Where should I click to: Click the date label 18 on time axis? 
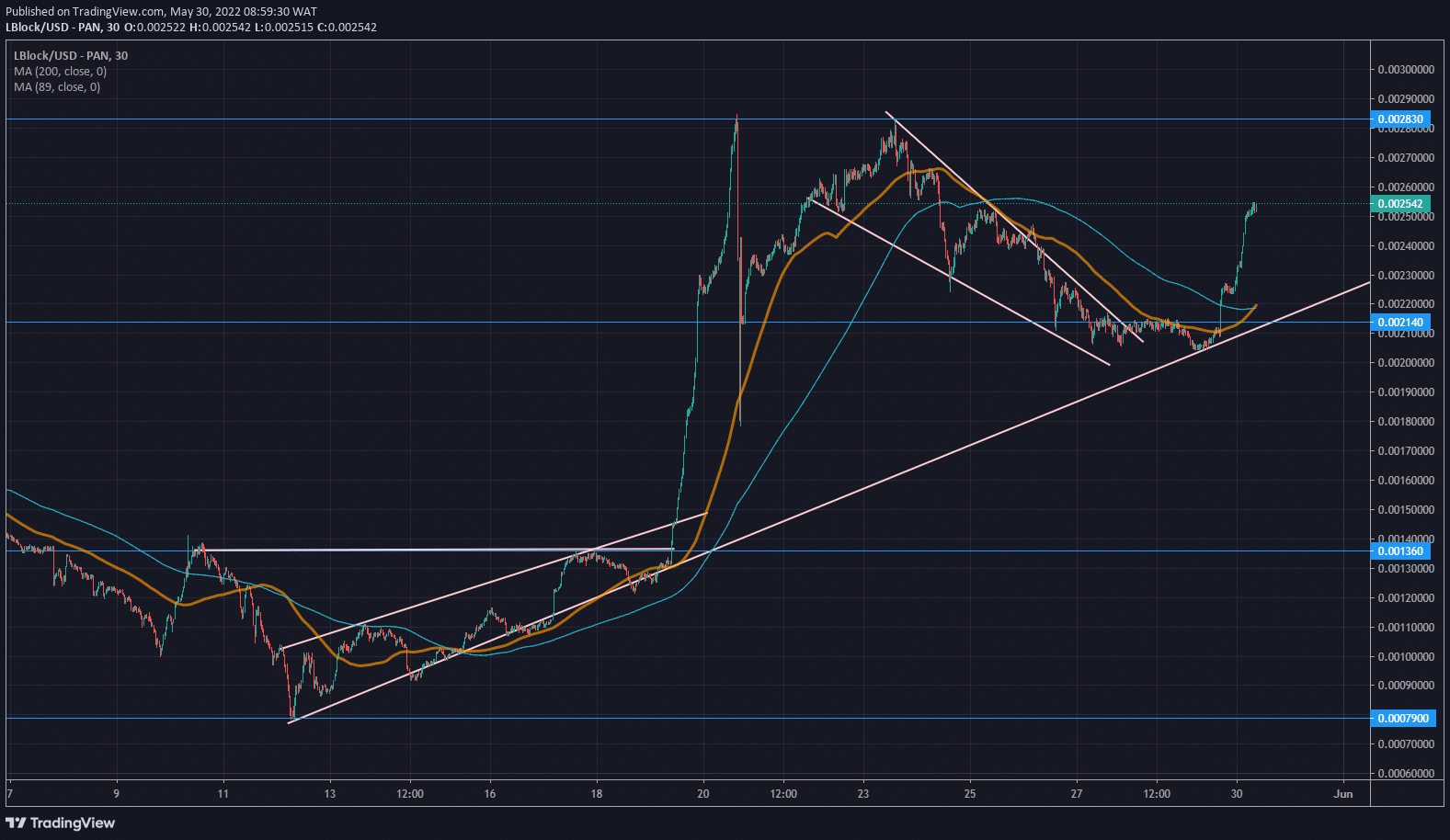597,794
